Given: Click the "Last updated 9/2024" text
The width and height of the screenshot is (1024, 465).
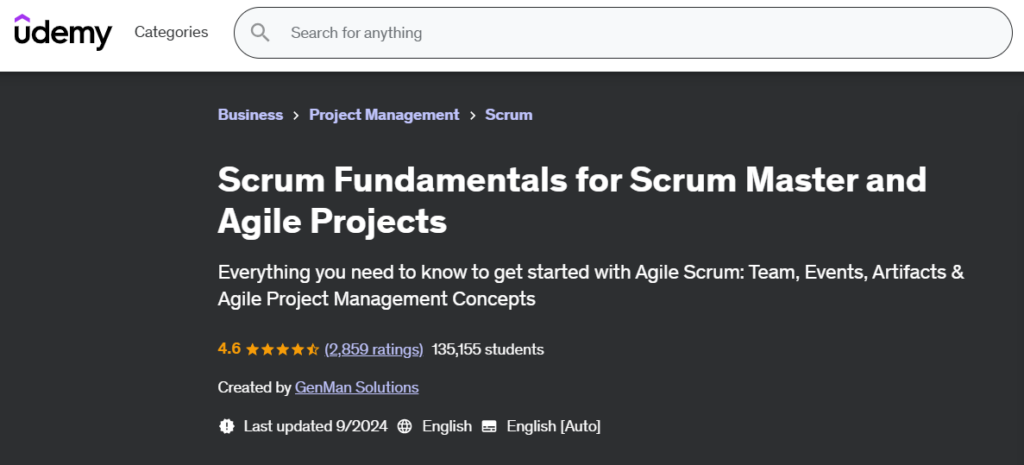Looking at the screenshot, I should coord(315,426).
